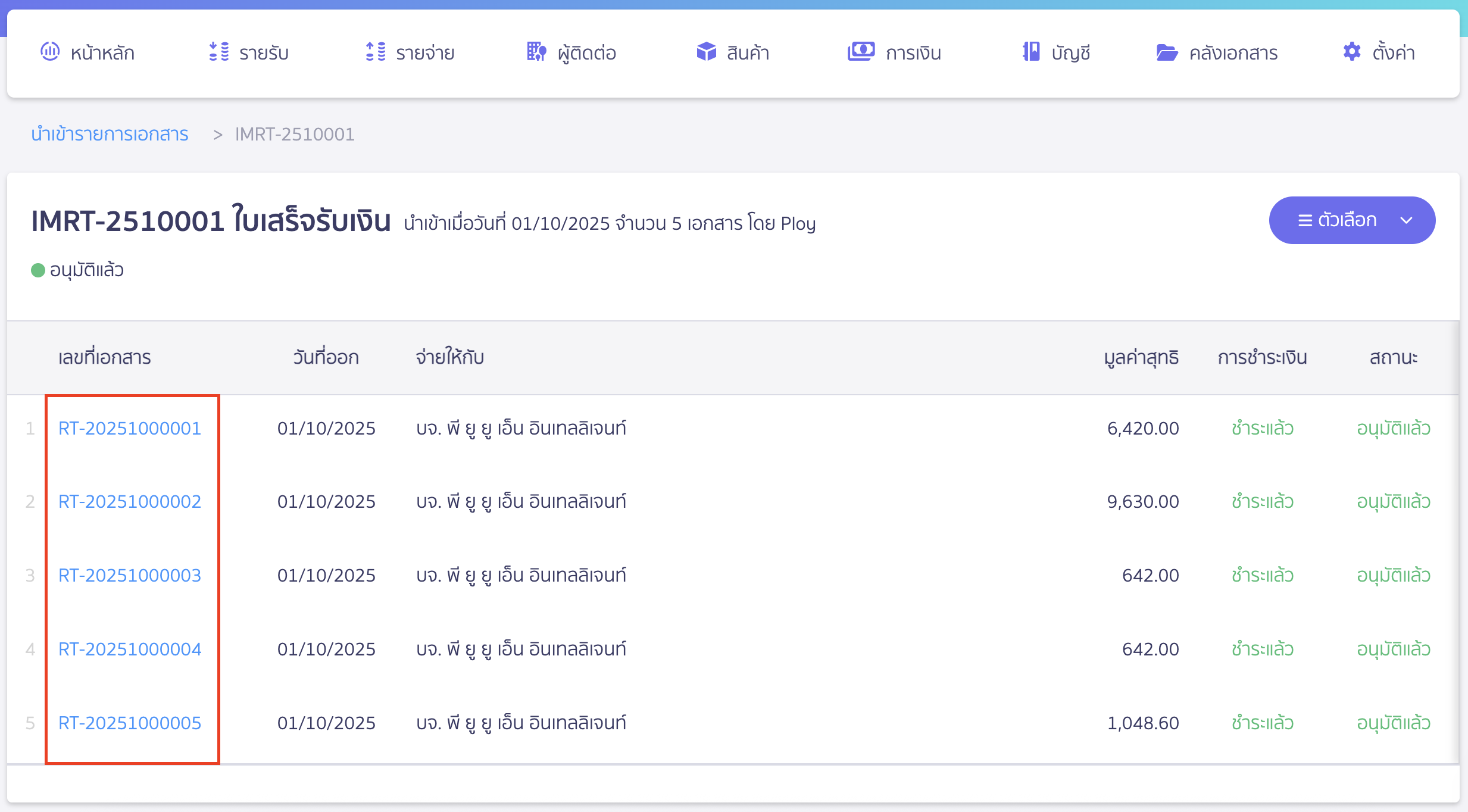The image size is (1468, 812).
Task: Open the ตั้งค่า settings gear icon
Action: coord(1352,52)
